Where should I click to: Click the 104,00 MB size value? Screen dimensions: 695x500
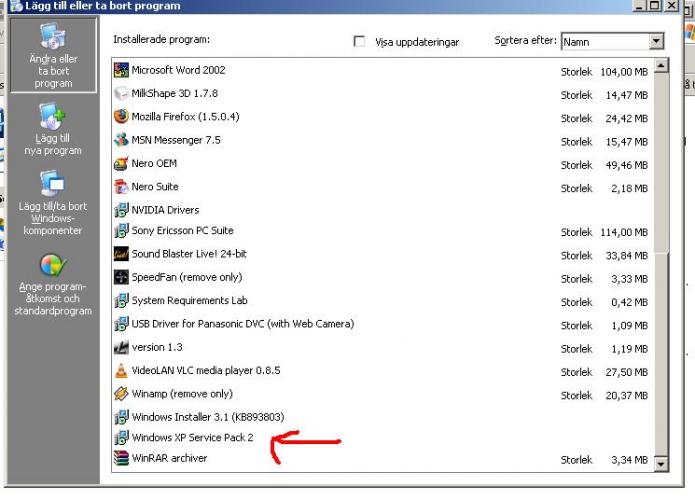click(624, 72)
